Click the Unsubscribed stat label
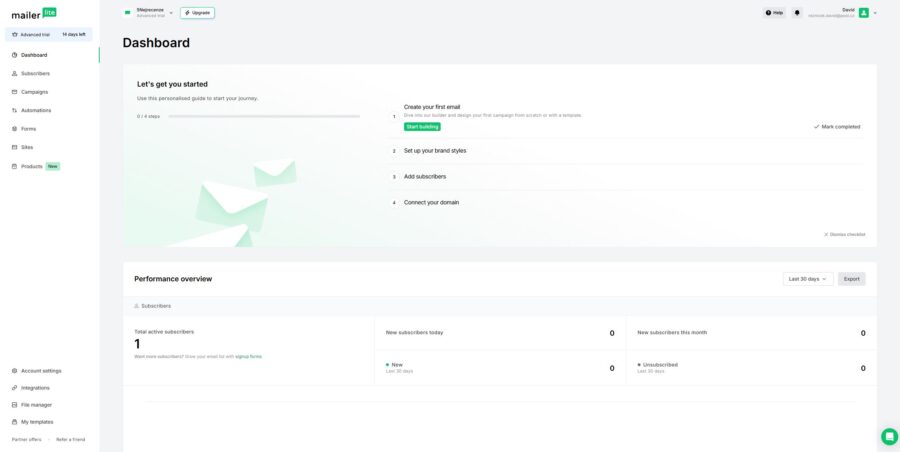This screenshot has width=900, height=452. [660, 365]
